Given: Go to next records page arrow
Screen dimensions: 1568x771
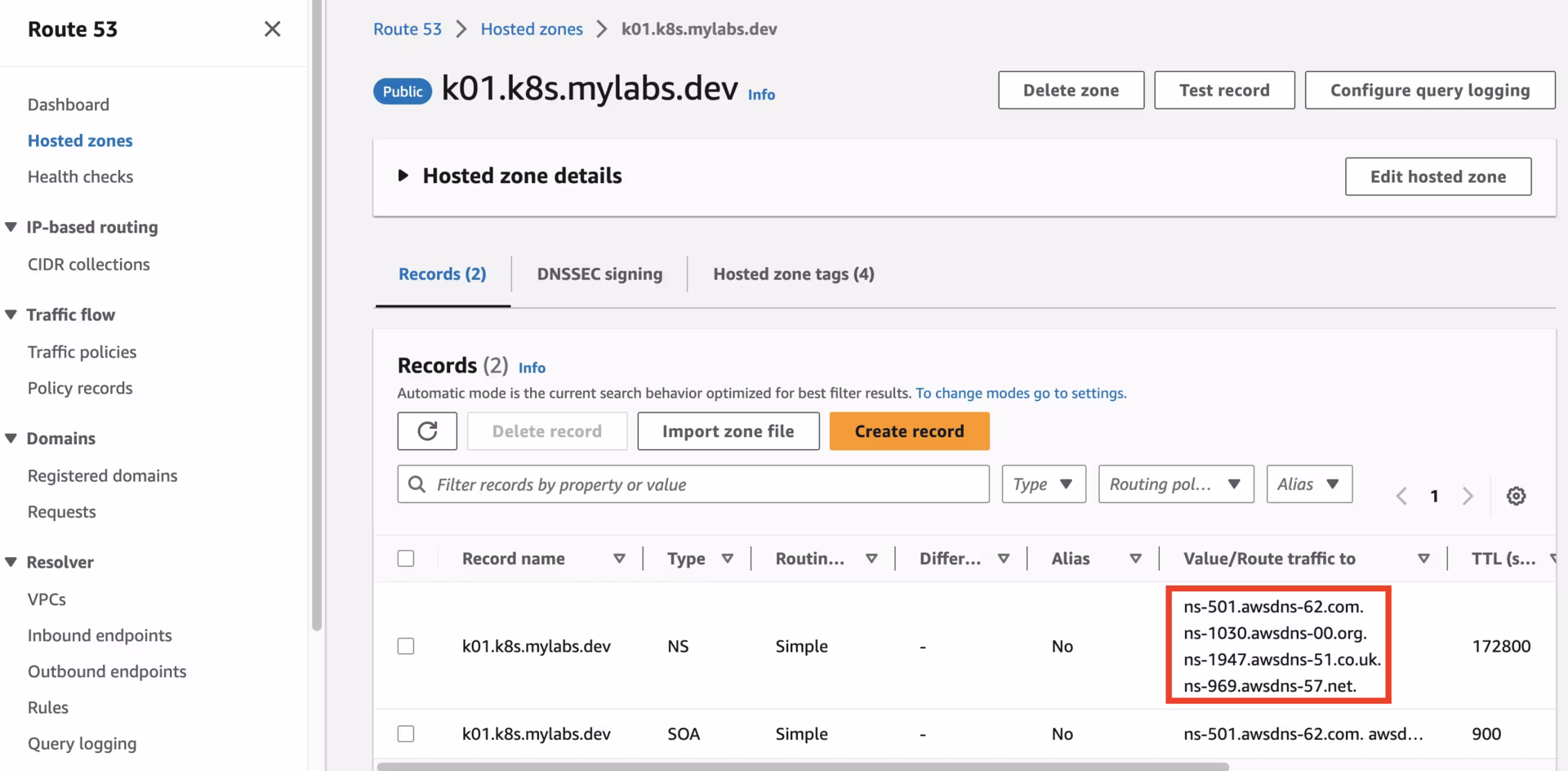Looking at the screenshot, I should [1468, 496].
